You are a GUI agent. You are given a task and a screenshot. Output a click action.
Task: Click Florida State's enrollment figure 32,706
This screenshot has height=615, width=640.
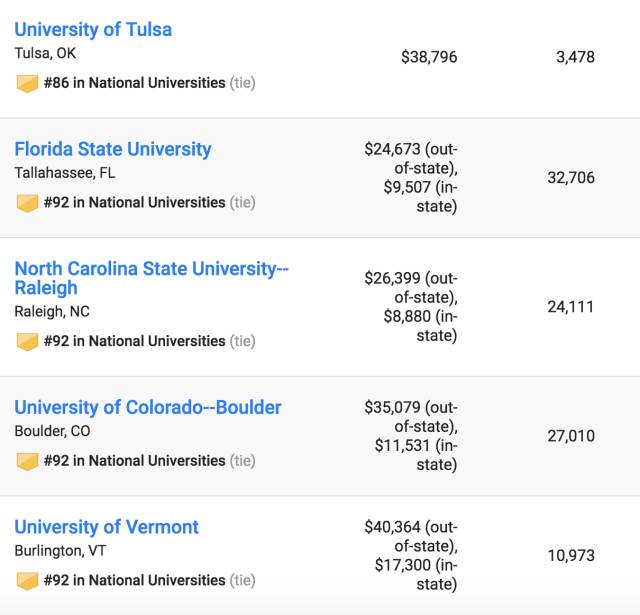[571, 178]
